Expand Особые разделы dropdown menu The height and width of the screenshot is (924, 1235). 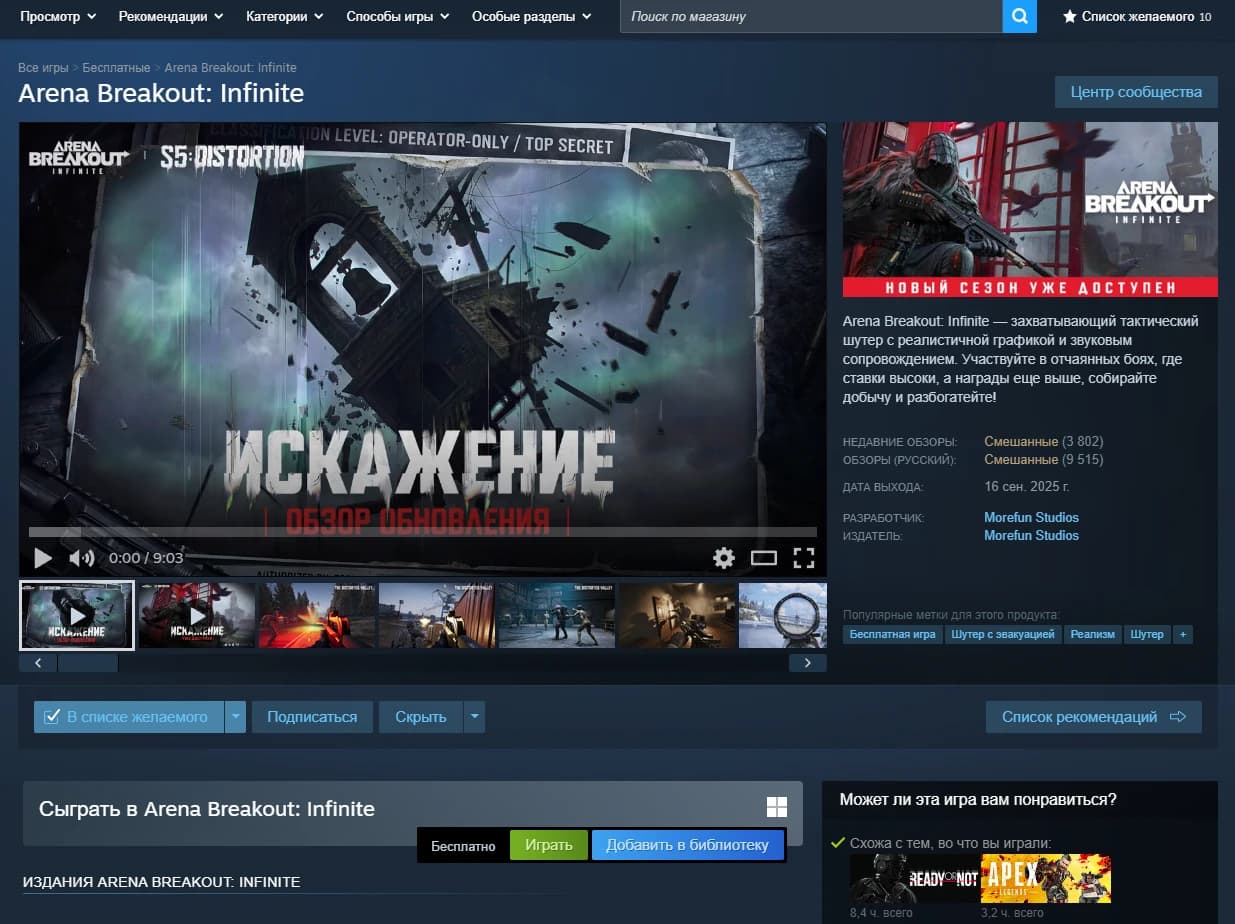pos(531,17)
